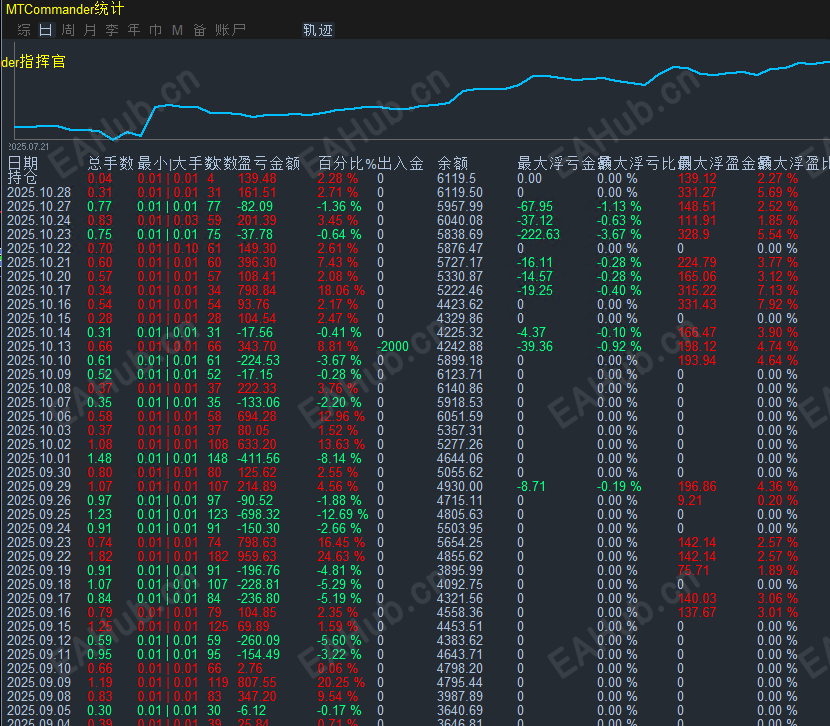Click the 日期 column header
Image resolution: width=830 pixels, height=726 pixels.
pos(23,163)
